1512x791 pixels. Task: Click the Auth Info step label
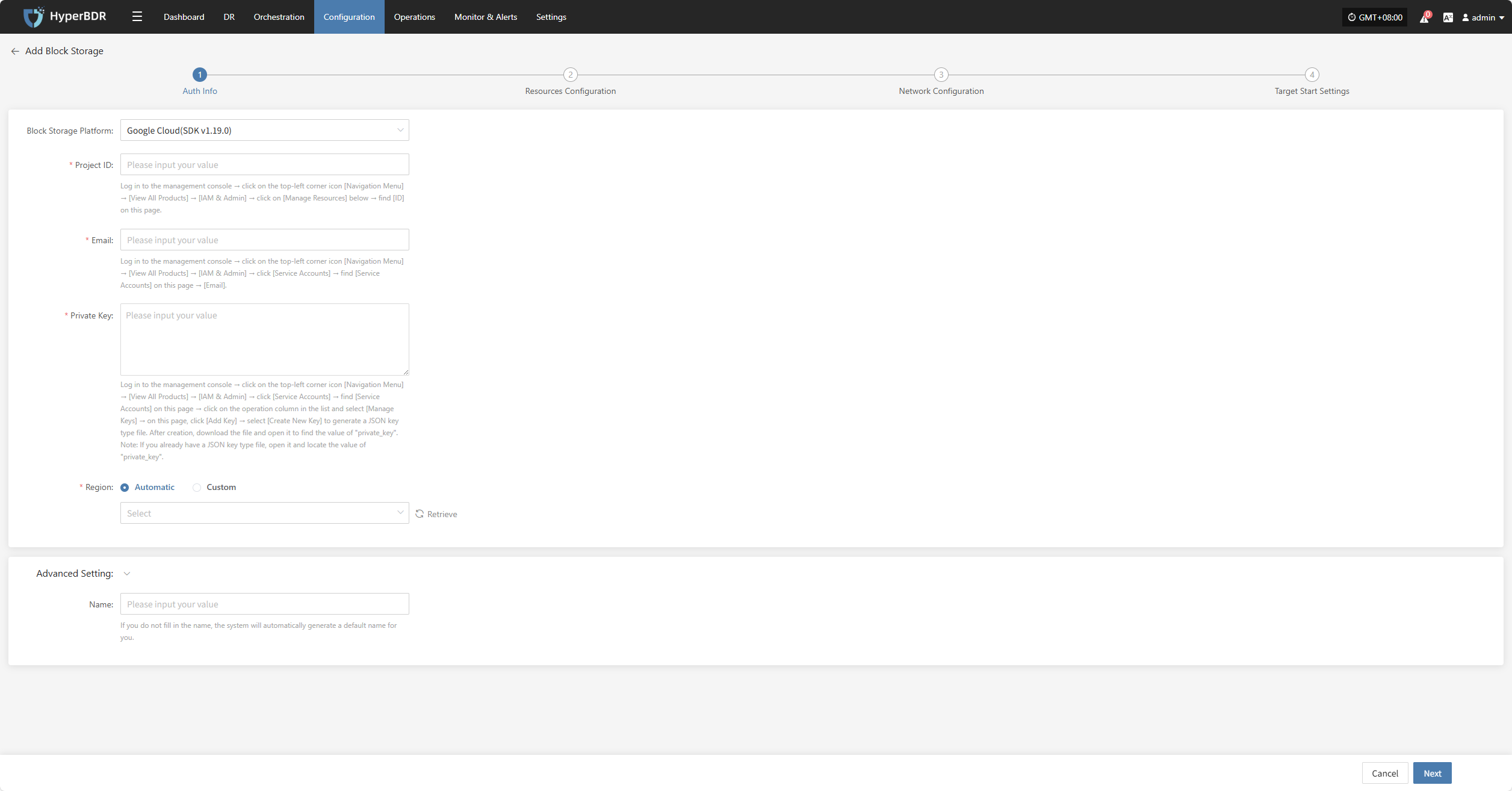(x=200, y=91)
